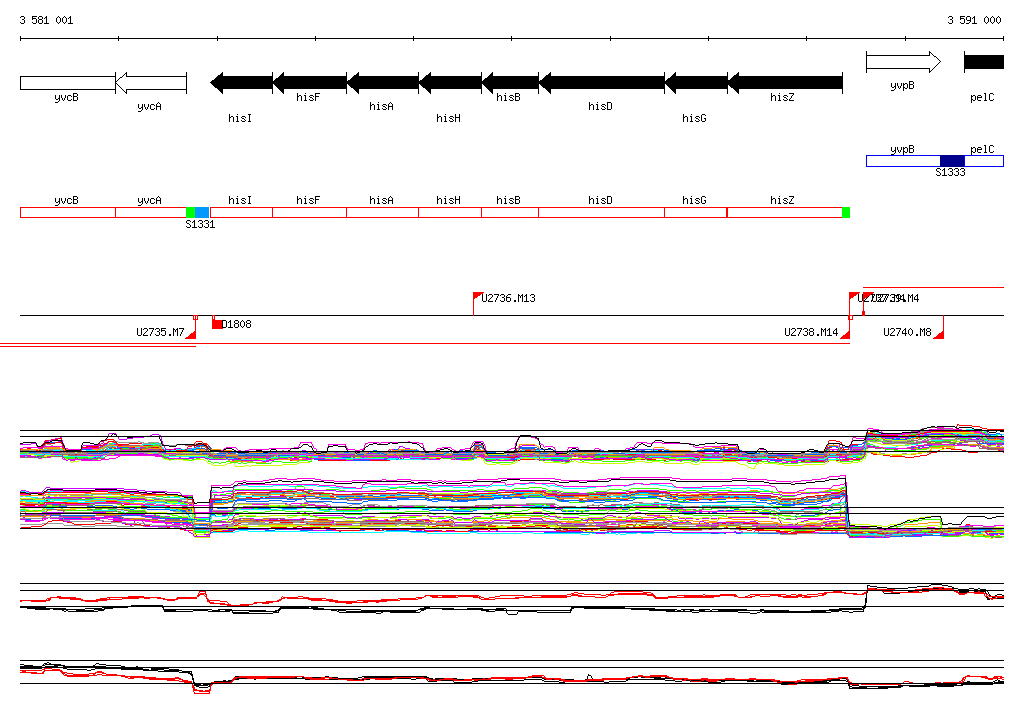Click the red D1808 square marker
The height and width of the screenshot is (714, 1024).
[x=217, y=324]
